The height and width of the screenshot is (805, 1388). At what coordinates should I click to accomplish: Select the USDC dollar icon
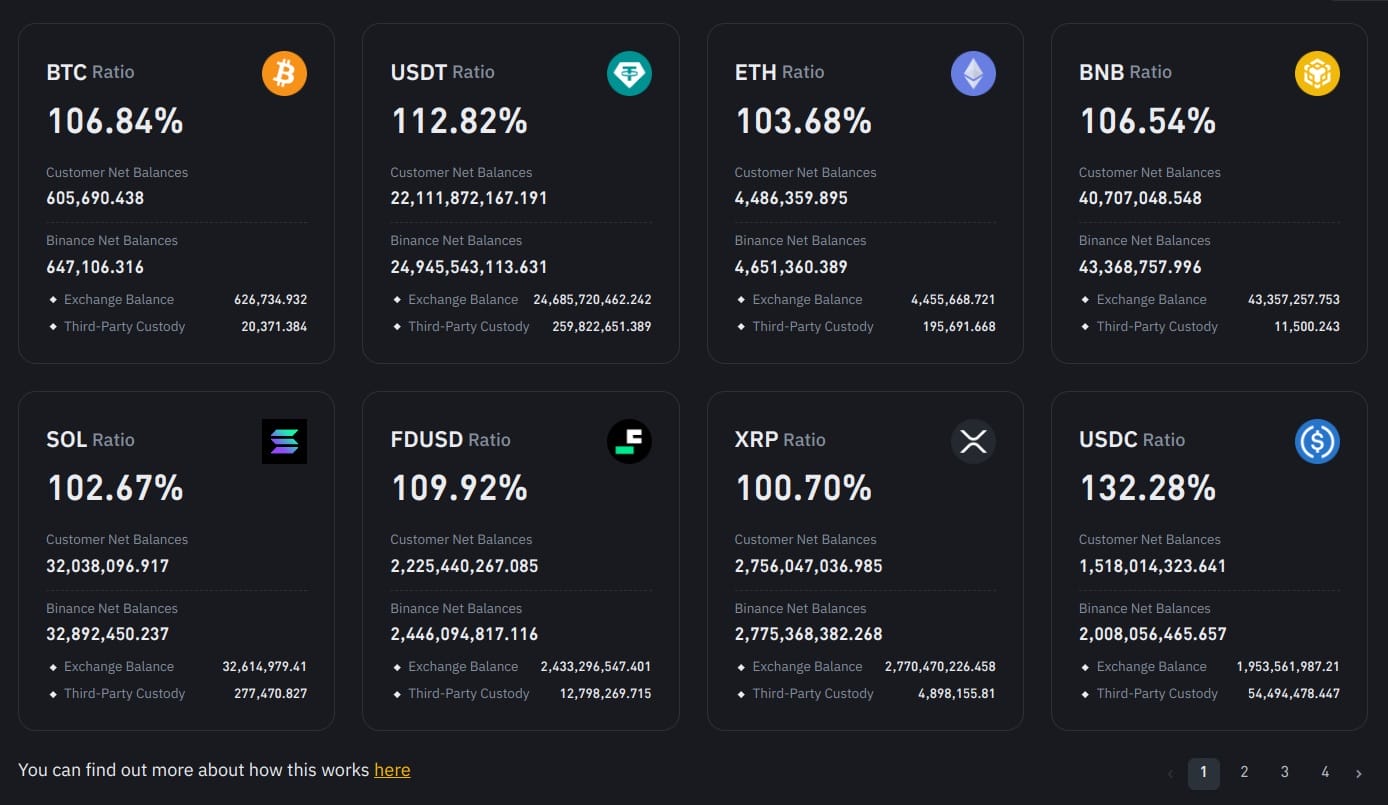coord(1317,441)
